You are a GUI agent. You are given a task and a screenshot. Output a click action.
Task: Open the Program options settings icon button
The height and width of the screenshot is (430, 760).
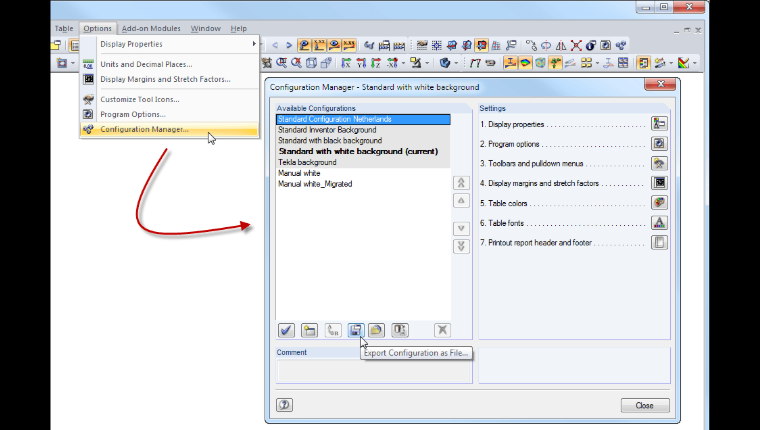point(659,143)
